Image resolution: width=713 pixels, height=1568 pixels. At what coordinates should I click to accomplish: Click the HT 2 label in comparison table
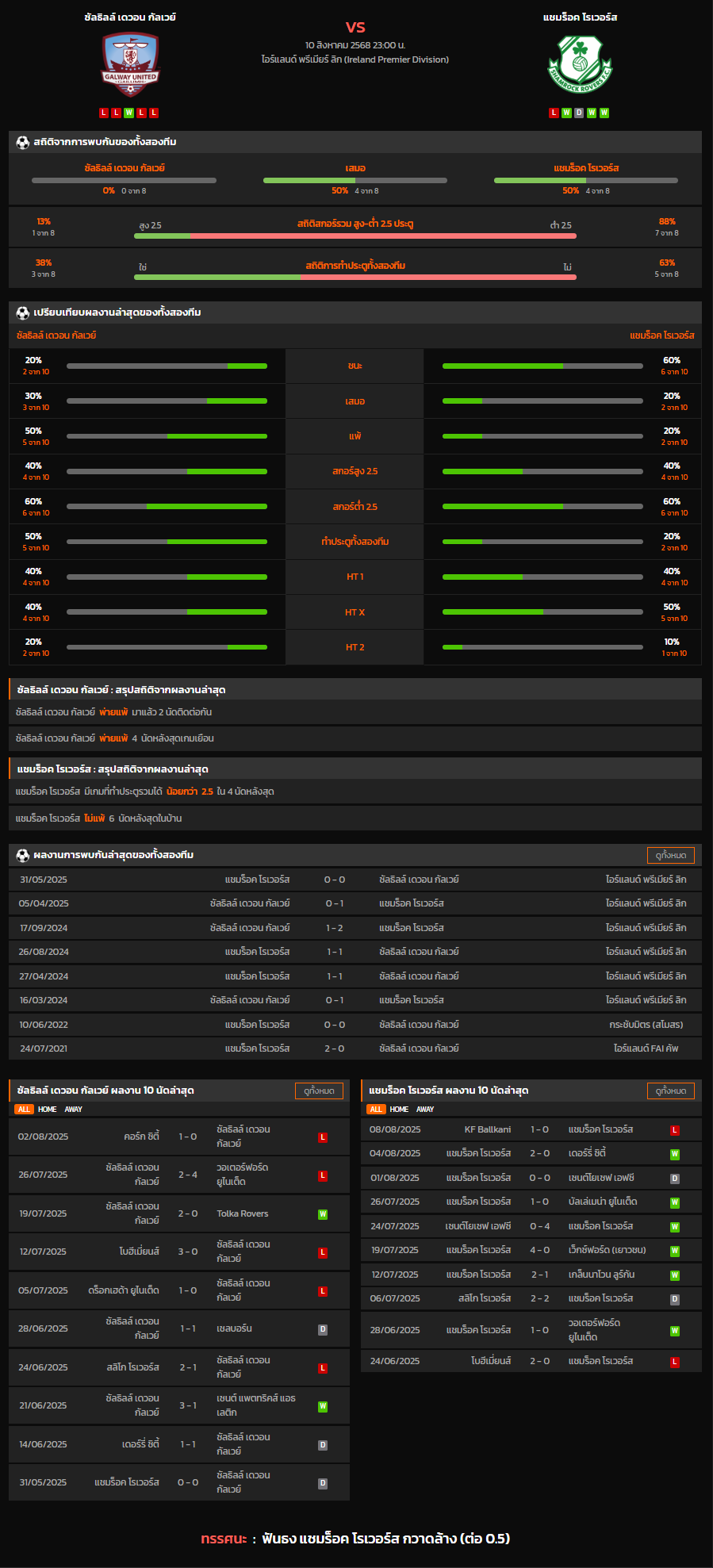click(355, 647)
